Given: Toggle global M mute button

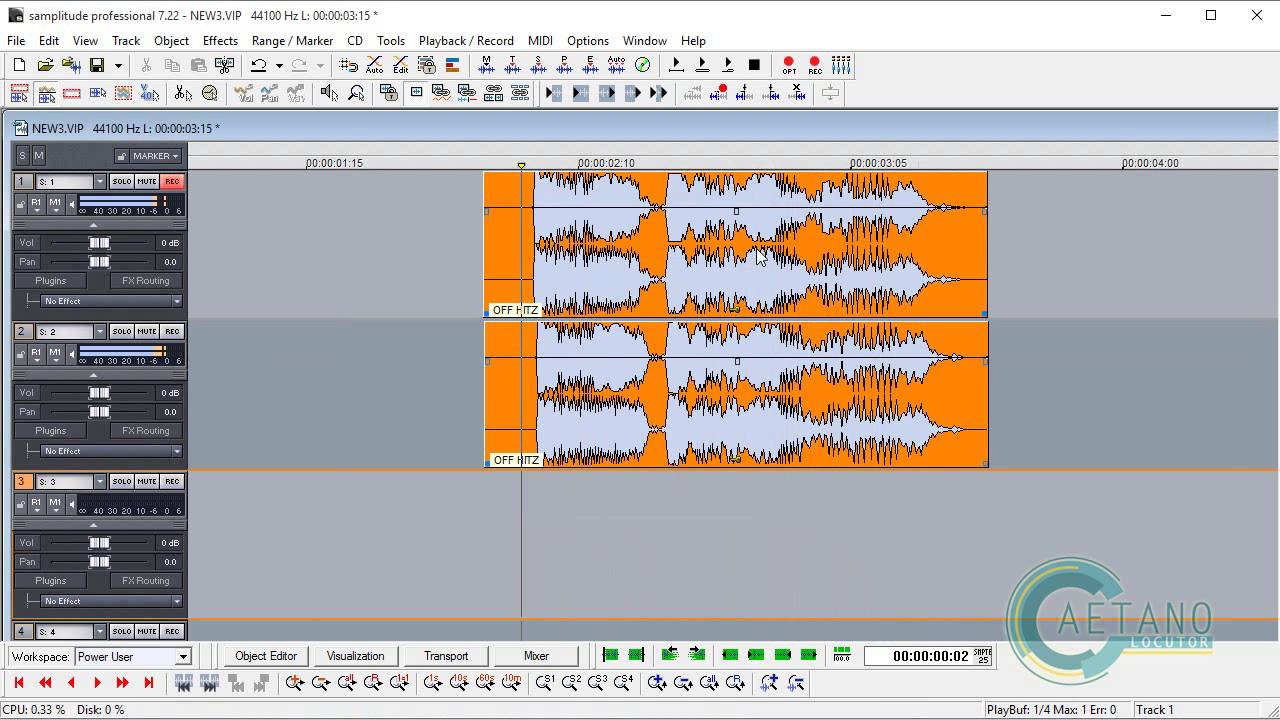Looking at the screenshot, I should tap(39, 156).
